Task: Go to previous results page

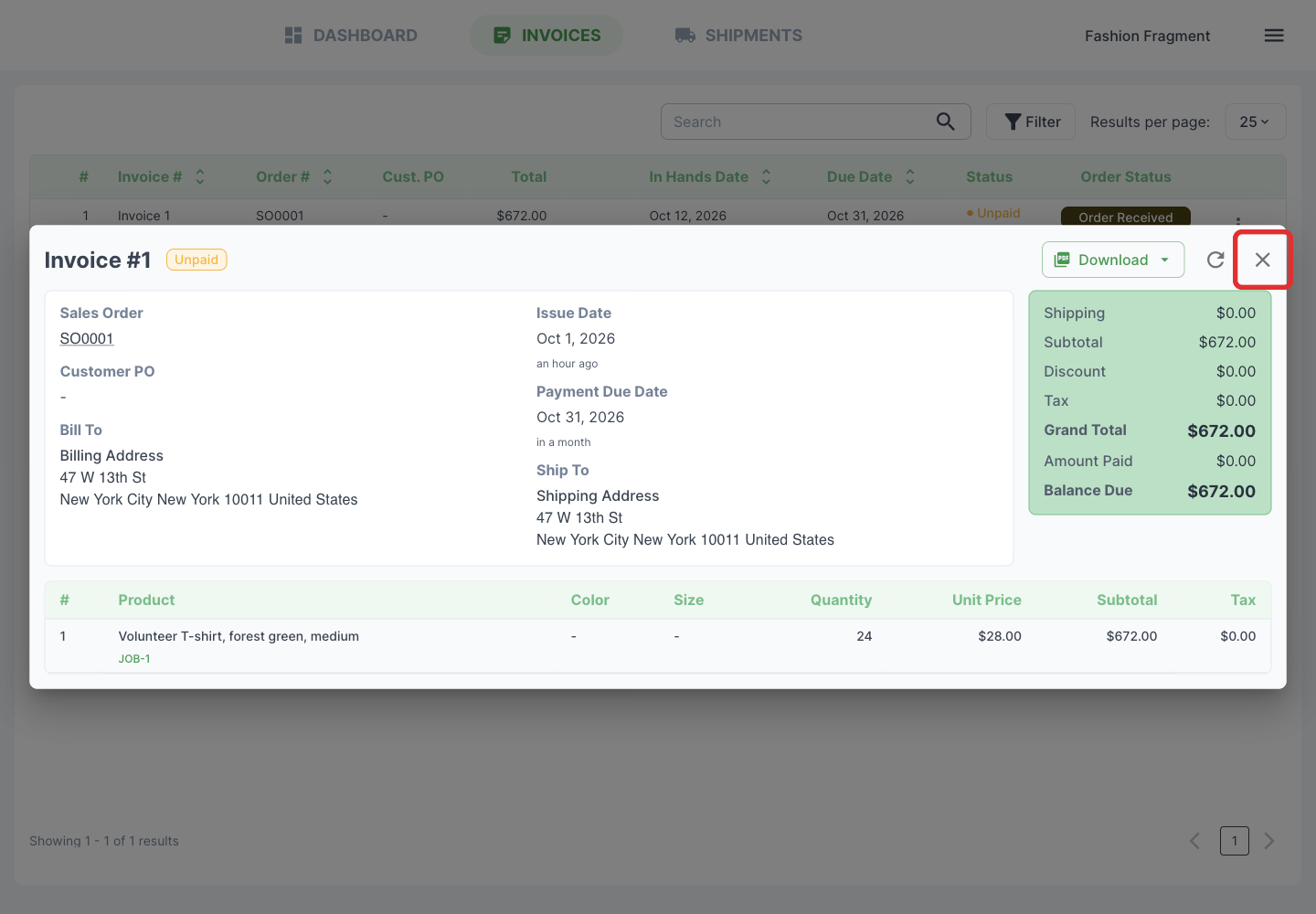Action: coord(1194,841)
